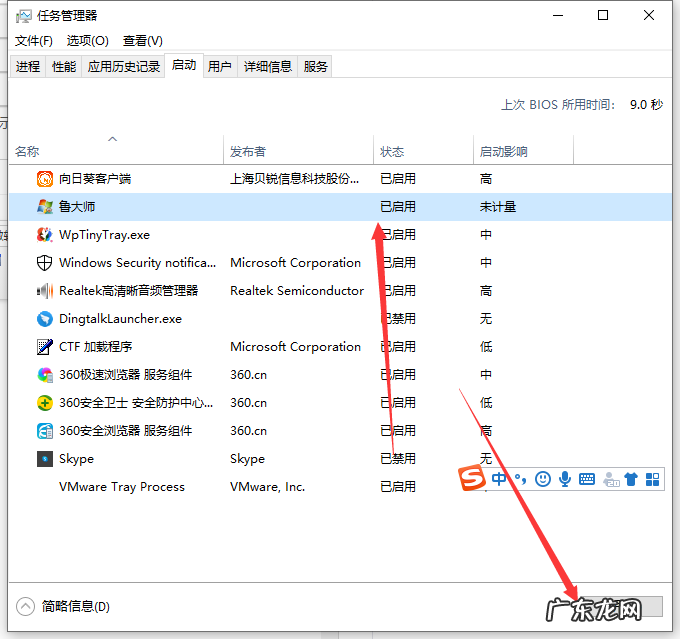Open the Sogou skin shirt icon
Viewport: 680px width, 639px height.
631,479
